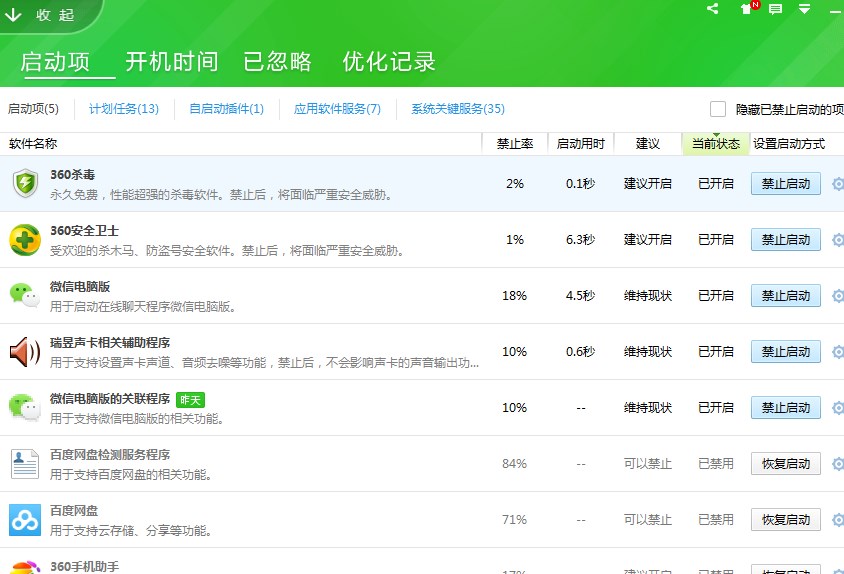This screenshot has width=844, height=574.
Task: Click the 瑞昱声卡 speaker icon
Action: 25,352
